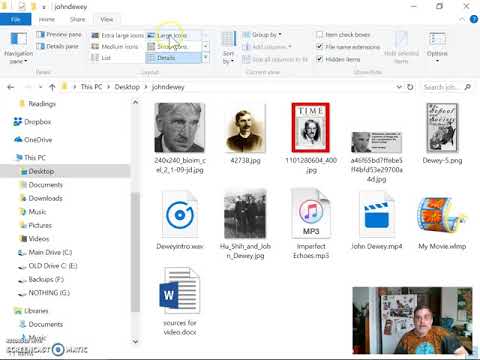Click the navigation pane scrollbar
The width and height of the screenshot is (480, 360).
pos(135,252)
